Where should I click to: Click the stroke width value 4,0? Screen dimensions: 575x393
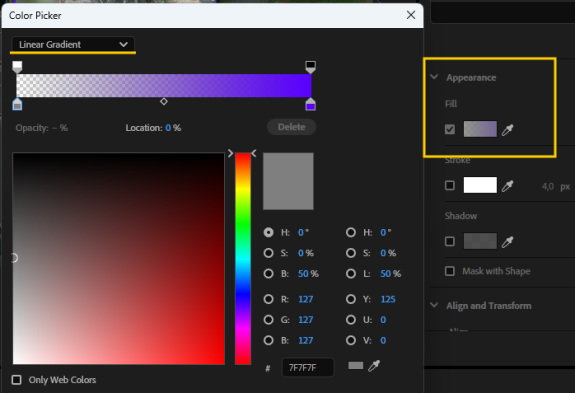(548, 187)
